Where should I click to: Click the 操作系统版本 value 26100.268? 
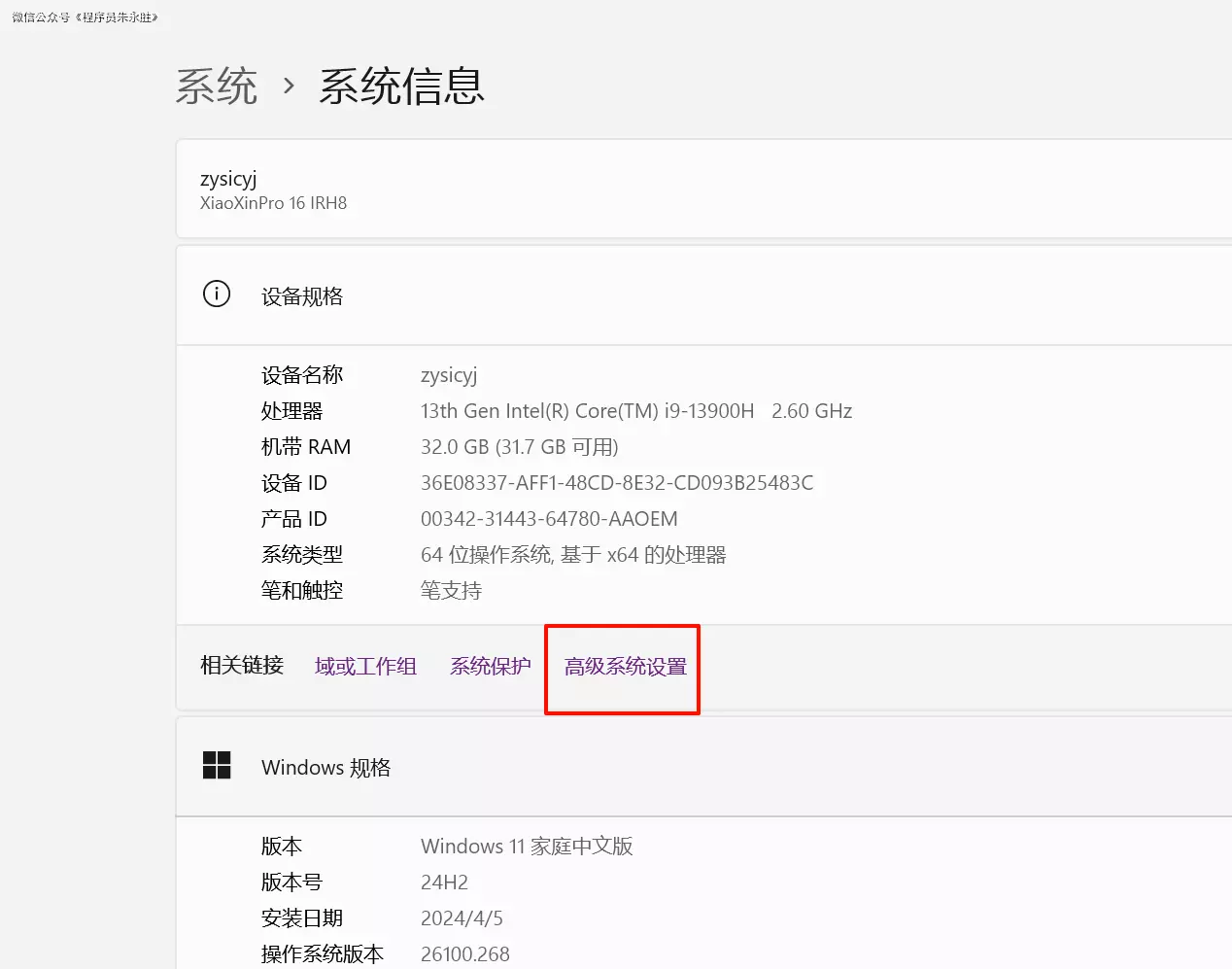coord(464,954)
